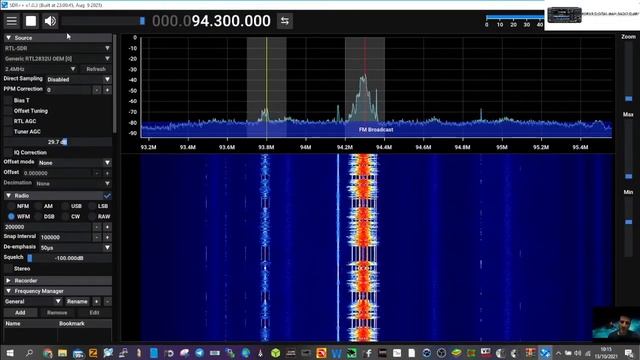Screen dimensions: 640x360
Task: Select DSB demodulation mode
Action: point(38,217)
